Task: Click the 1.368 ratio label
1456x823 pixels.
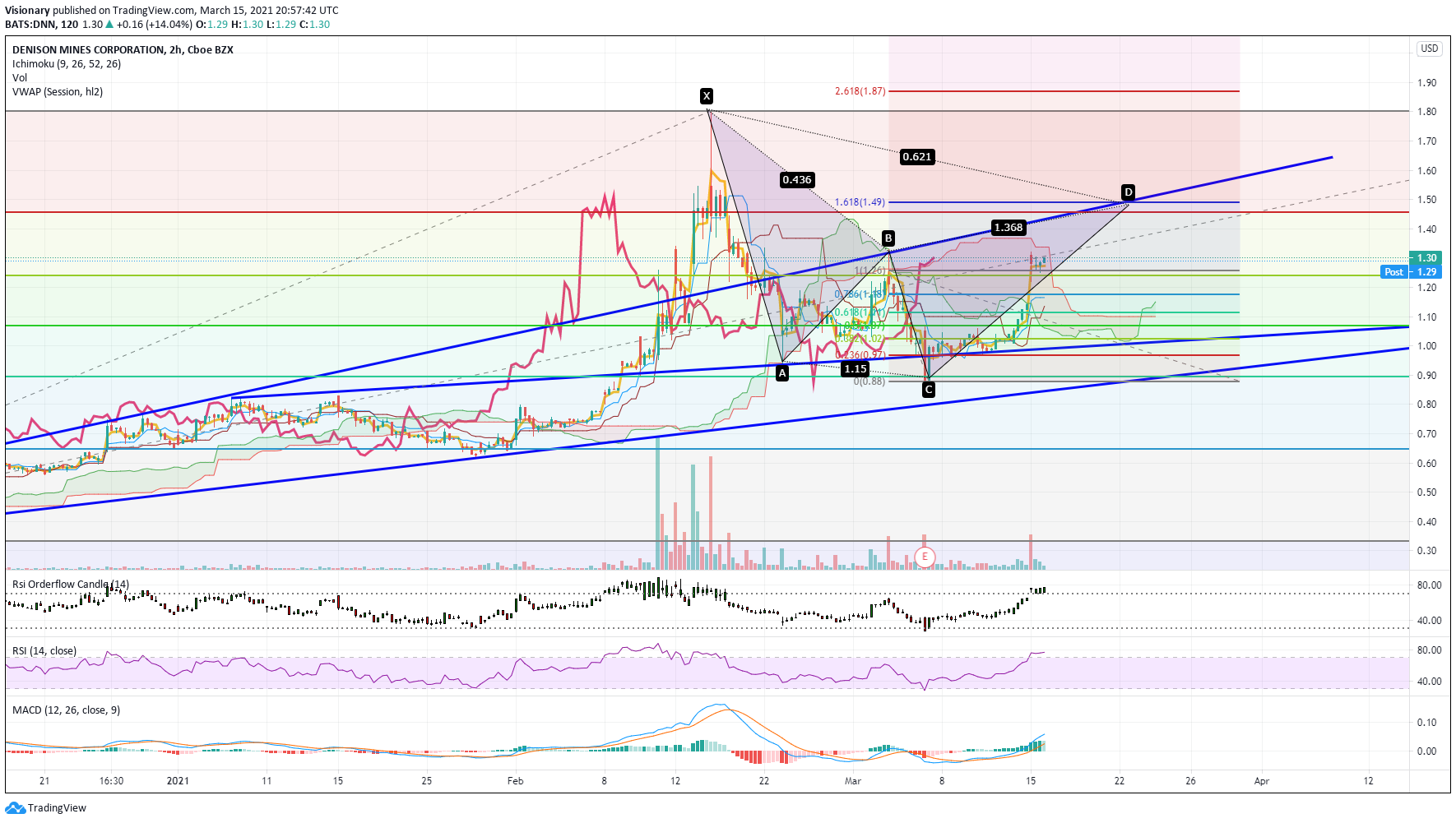Action: (1009, 228)
